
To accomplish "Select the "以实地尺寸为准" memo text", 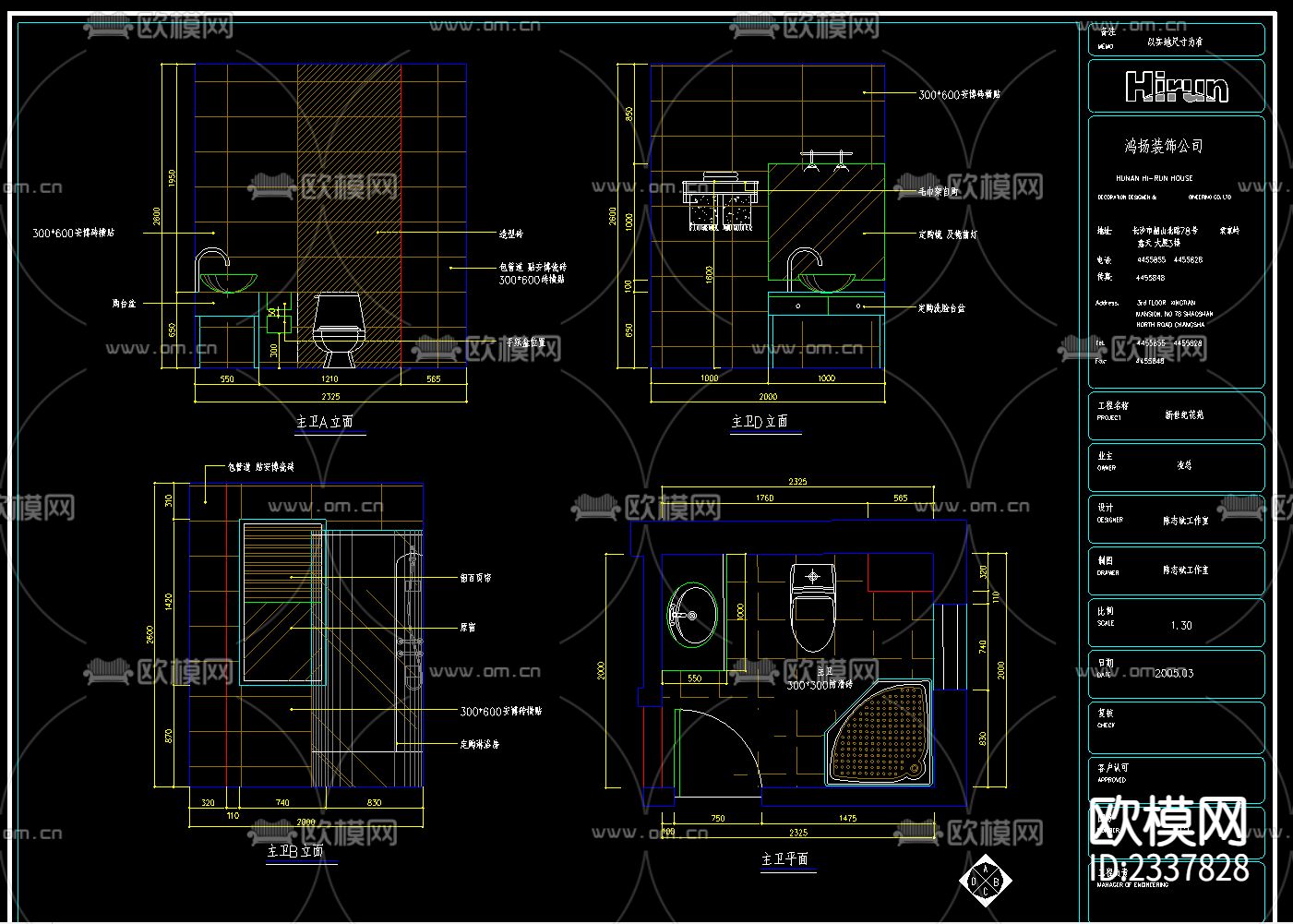I will (1175, 42).
